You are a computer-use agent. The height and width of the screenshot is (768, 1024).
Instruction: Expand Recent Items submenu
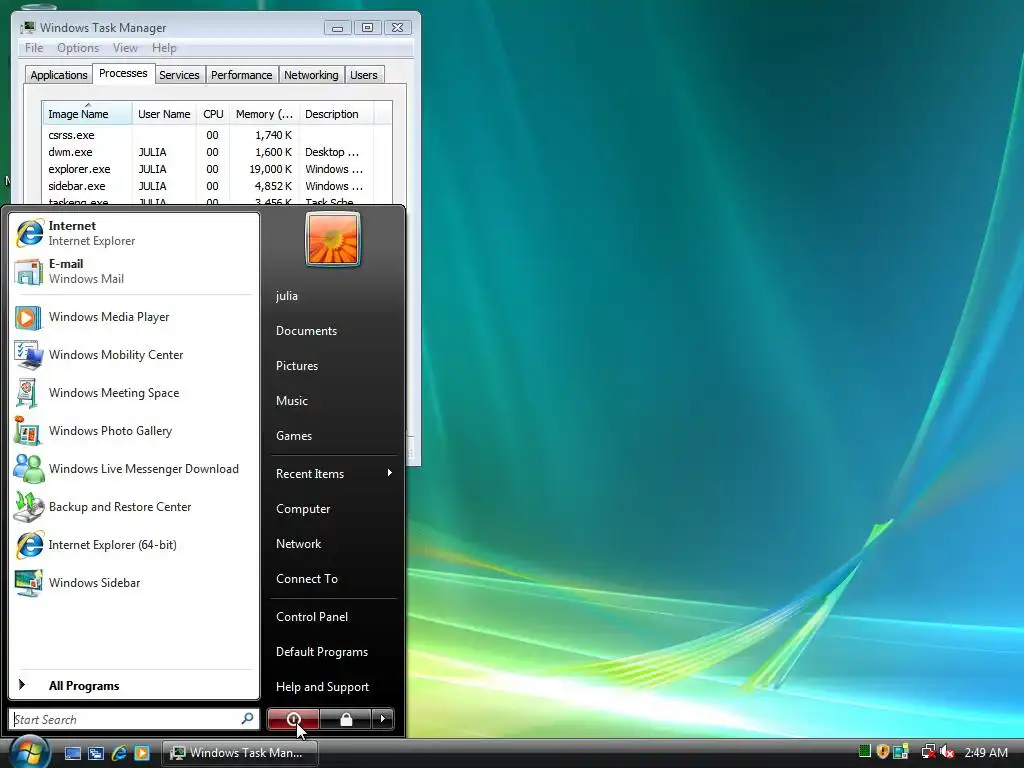(333, 473)
